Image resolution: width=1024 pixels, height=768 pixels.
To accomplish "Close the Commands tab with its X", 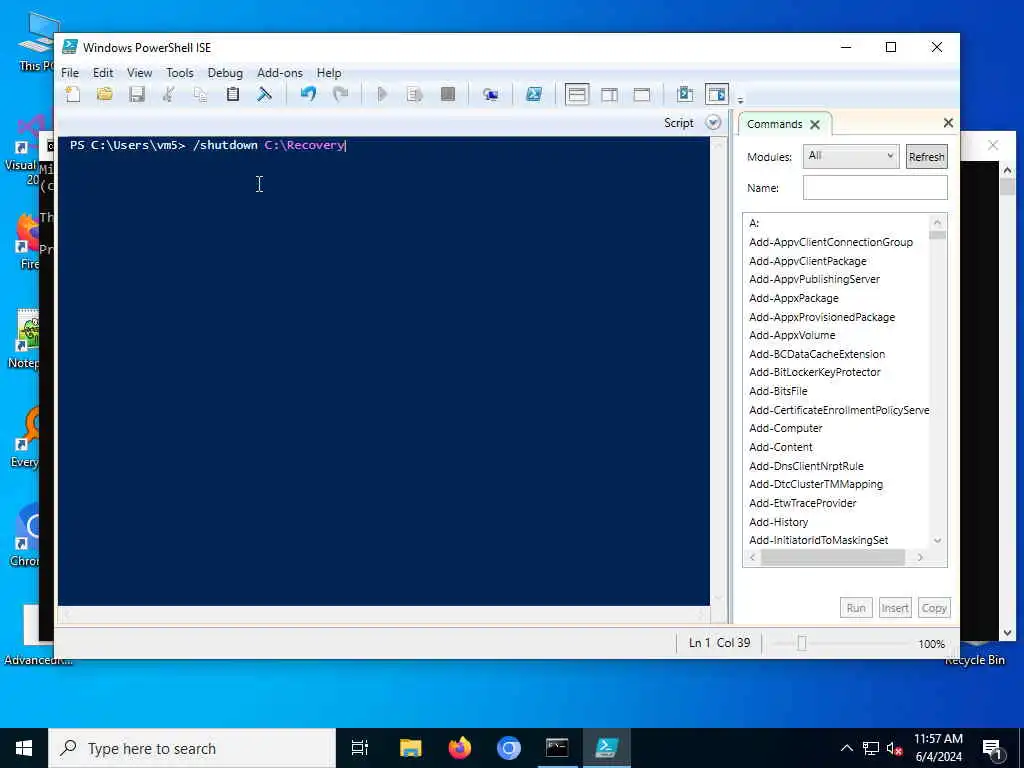I will coord(815,124).
